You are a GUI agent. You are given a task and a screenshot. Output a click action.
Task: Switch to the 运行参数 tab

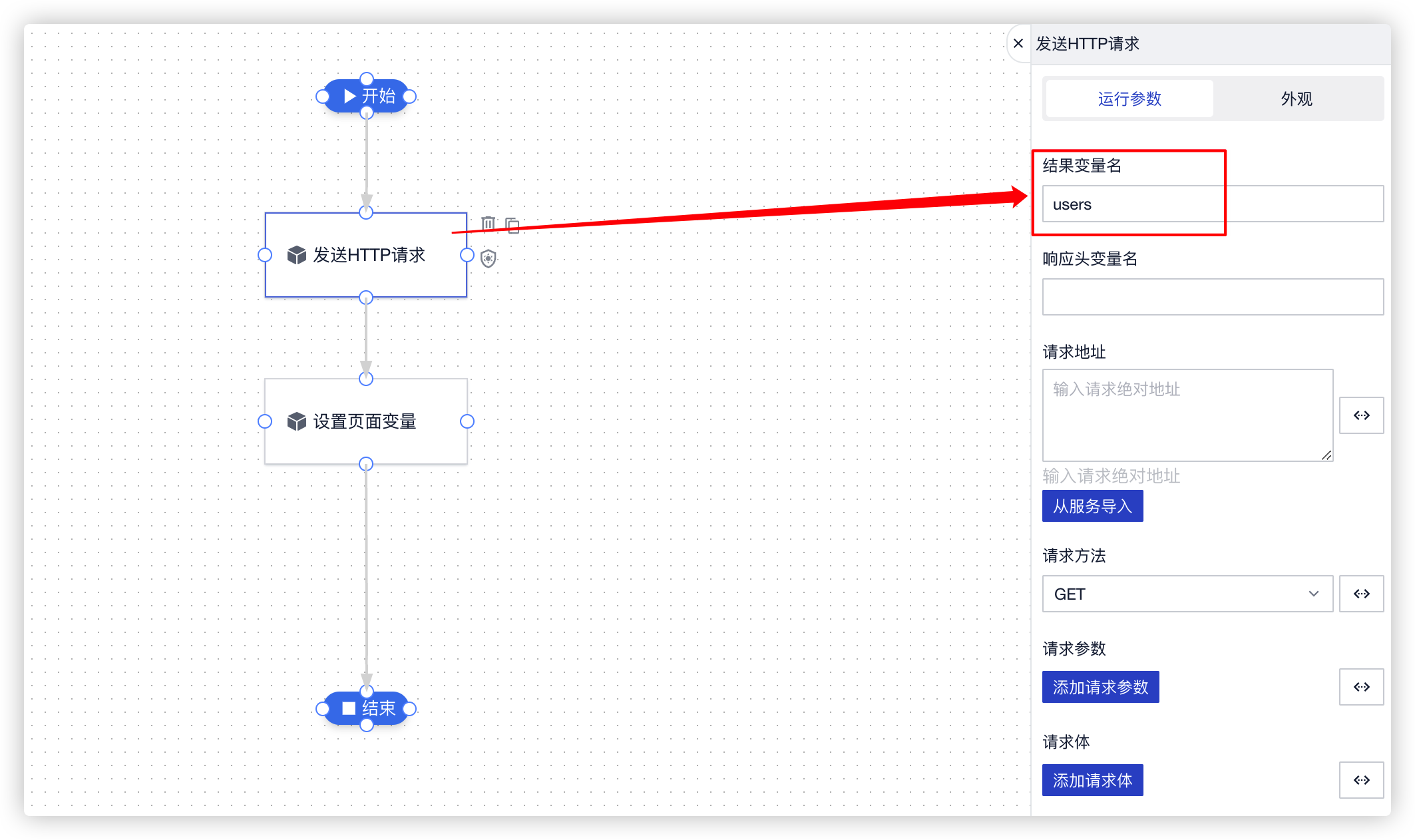click(1129, 99)
